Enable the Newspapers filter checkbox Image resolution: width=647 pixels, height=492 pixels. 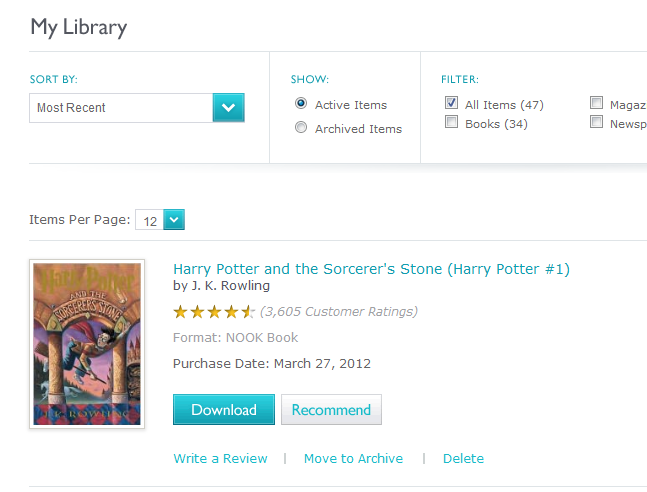pyautogui.click(x=597, y=123)
